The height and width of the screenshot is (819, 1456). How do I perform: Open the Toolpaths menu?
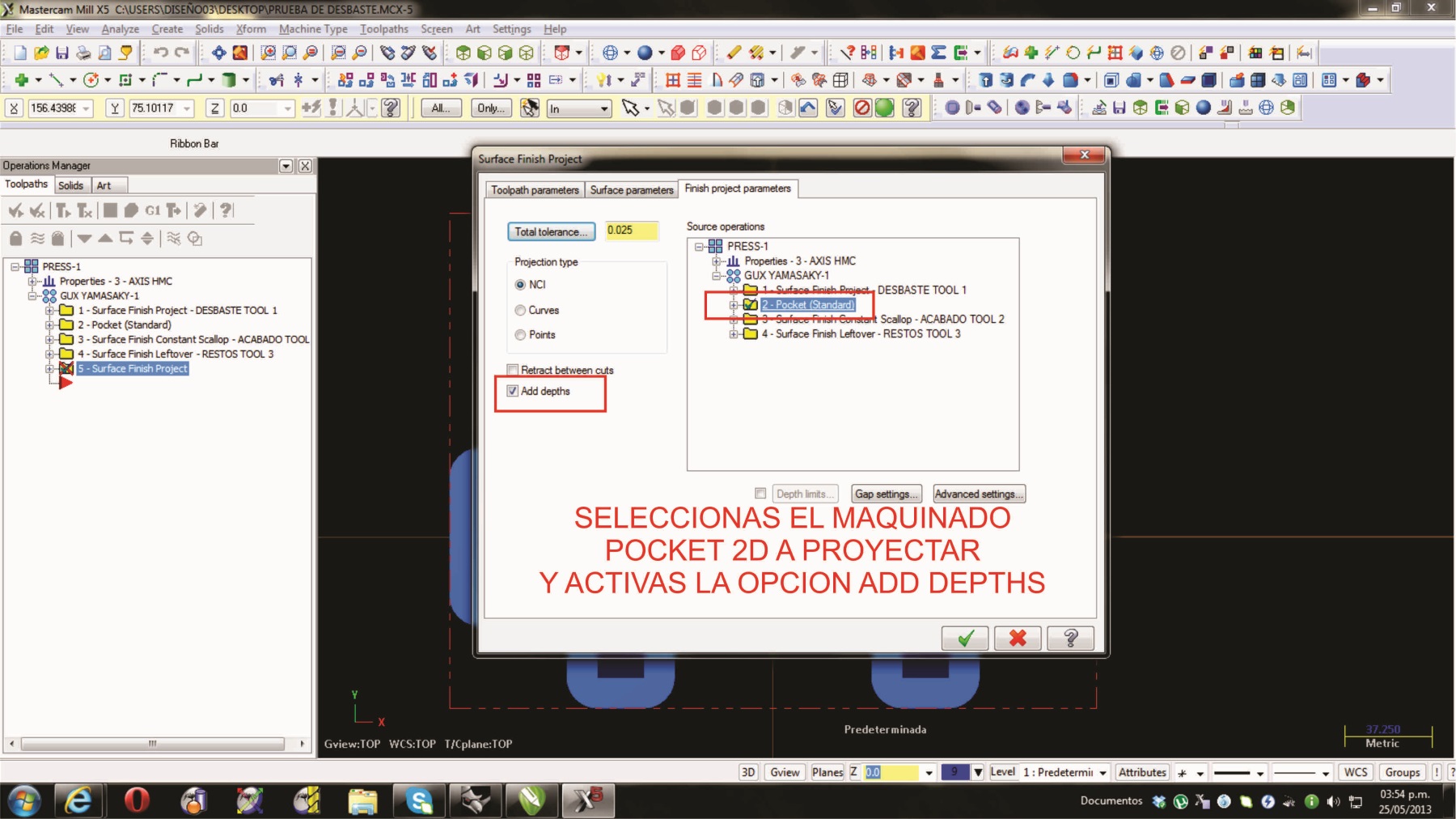point(384,29)
